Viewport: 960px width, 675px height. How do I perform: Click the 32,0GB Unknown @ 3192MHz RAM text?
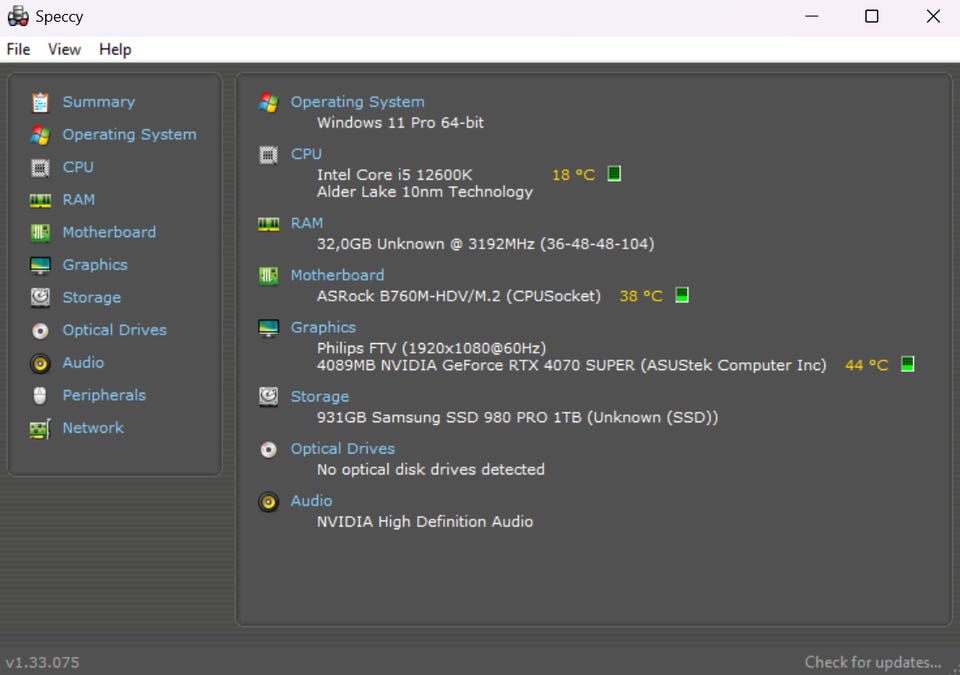click(485, 244)
